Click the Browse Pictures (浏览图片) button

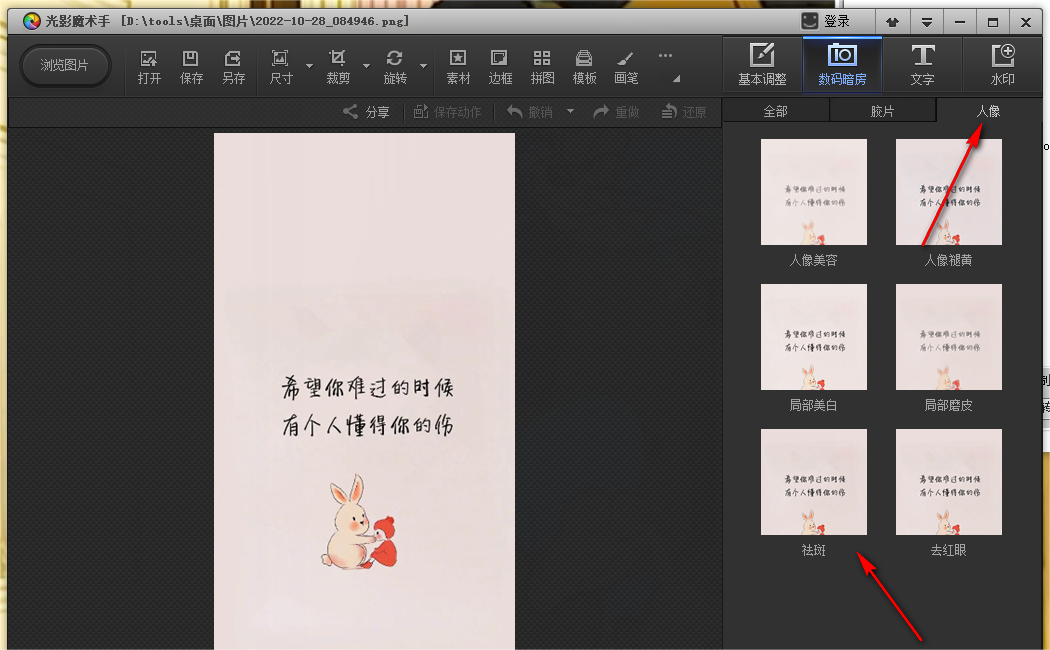pos(65,65)
